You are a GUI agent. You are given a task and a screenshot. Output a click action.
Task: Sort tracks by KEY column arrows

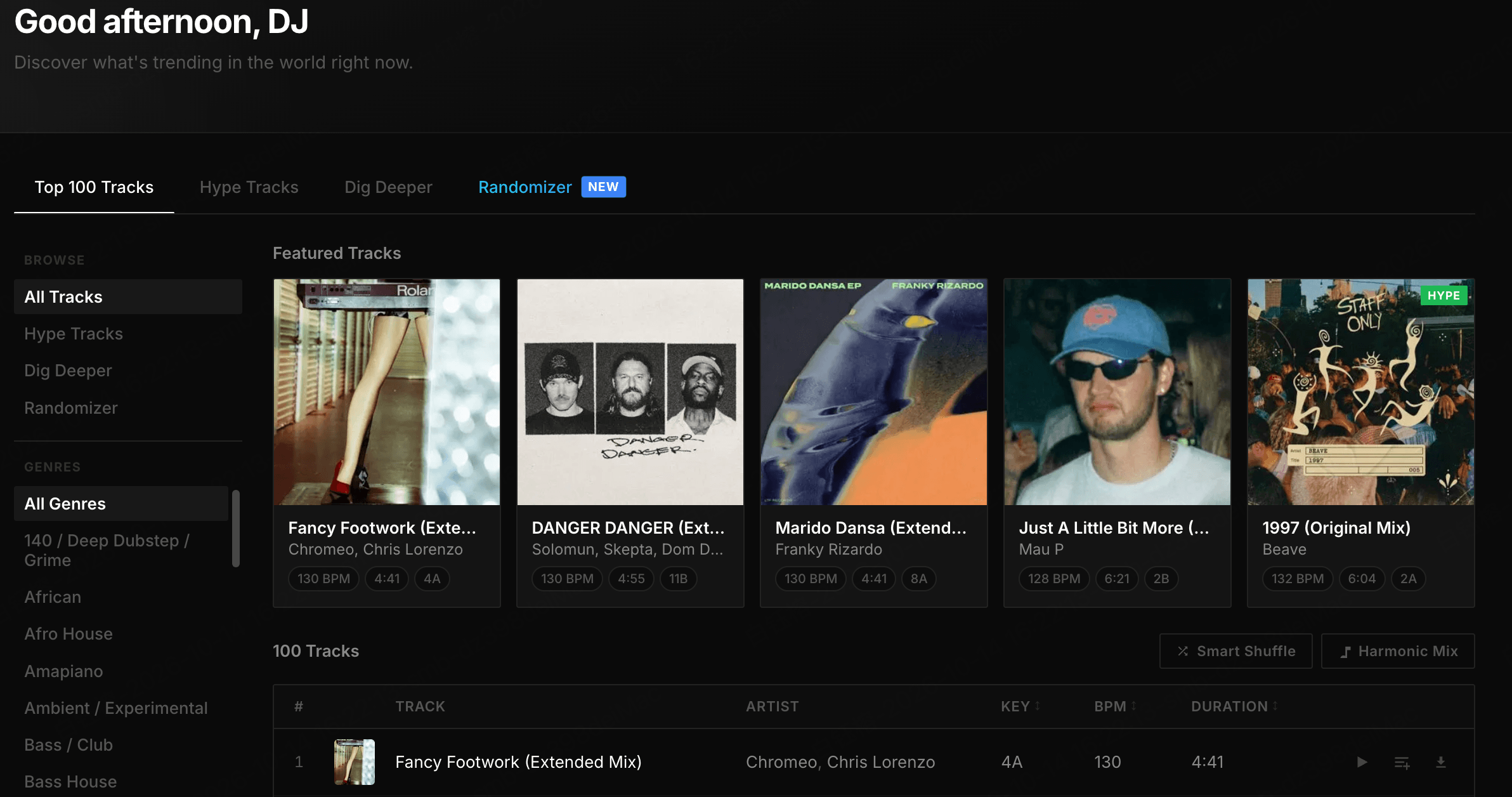click(1038, 706)
